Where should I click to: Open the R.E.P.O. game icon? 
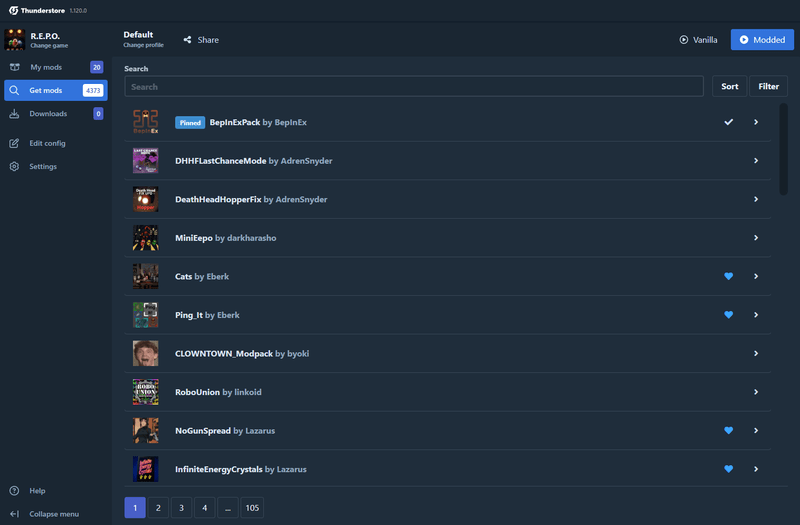pyautogui.click(x=14, y=39)
